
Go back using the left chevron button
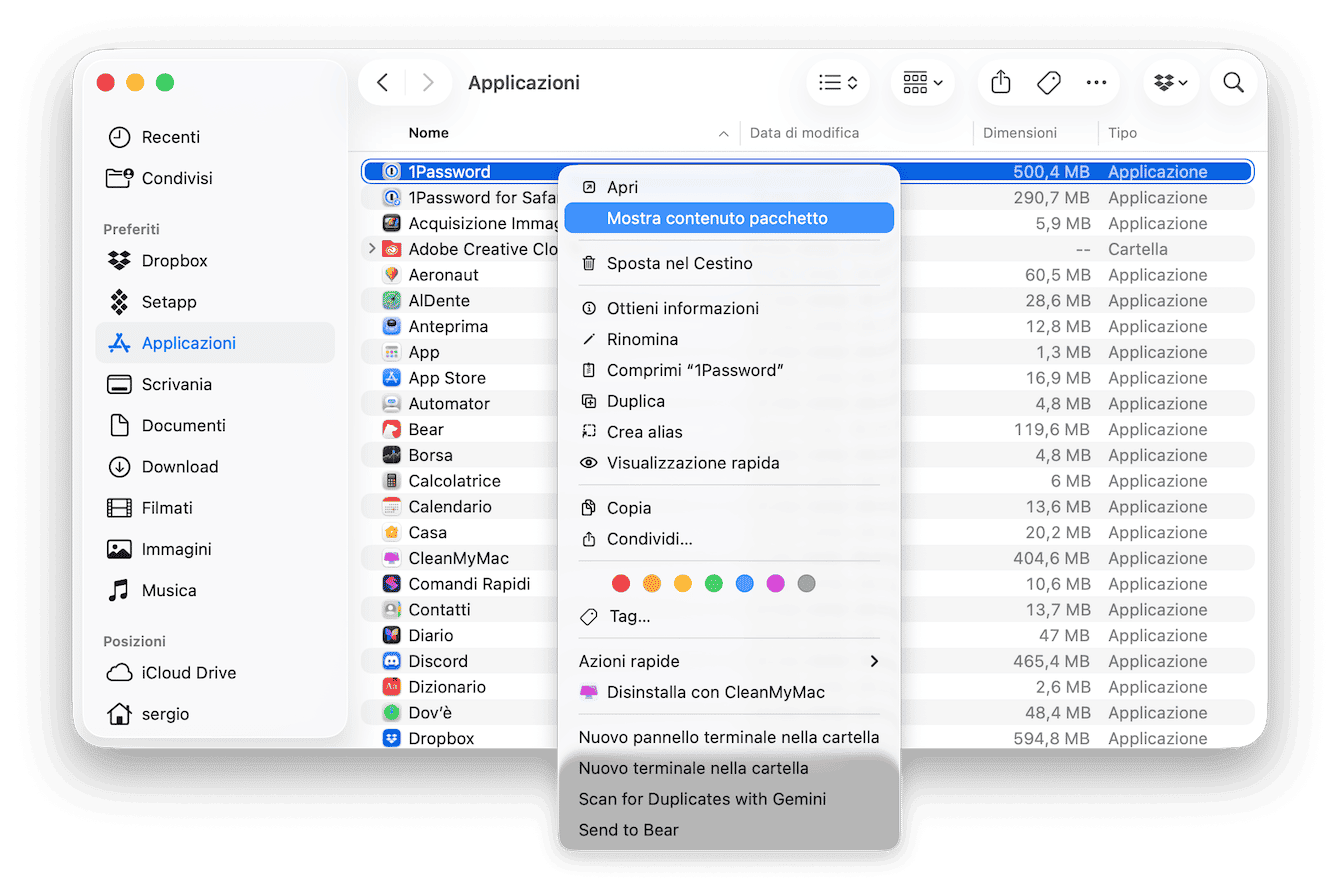[x=382, y=83]
